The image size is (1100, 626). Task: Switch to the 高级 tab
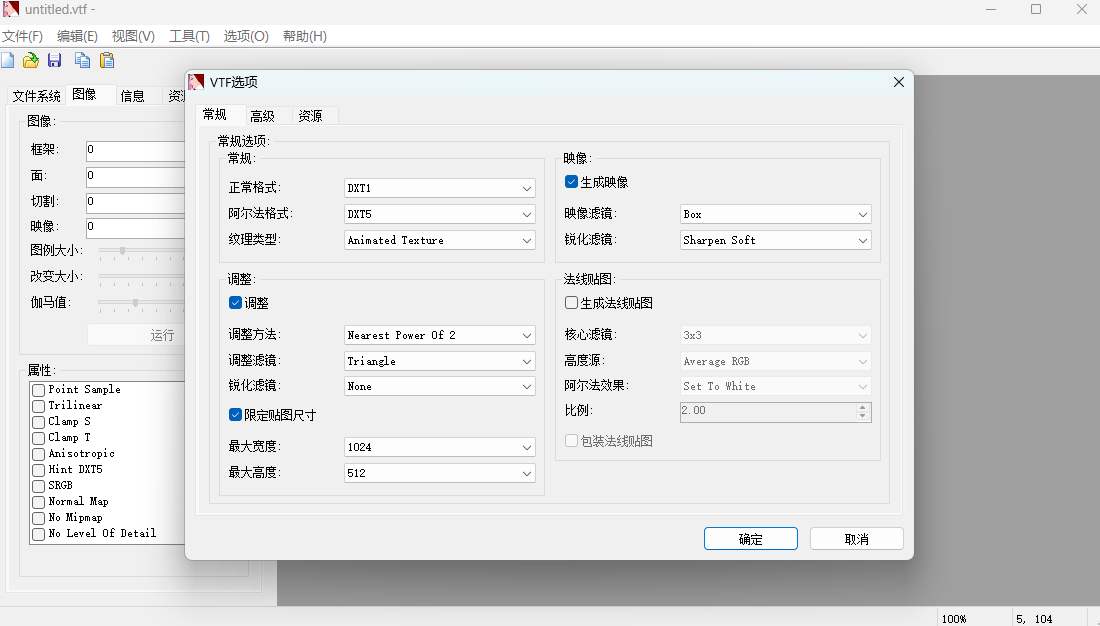(x=262, y=116)
